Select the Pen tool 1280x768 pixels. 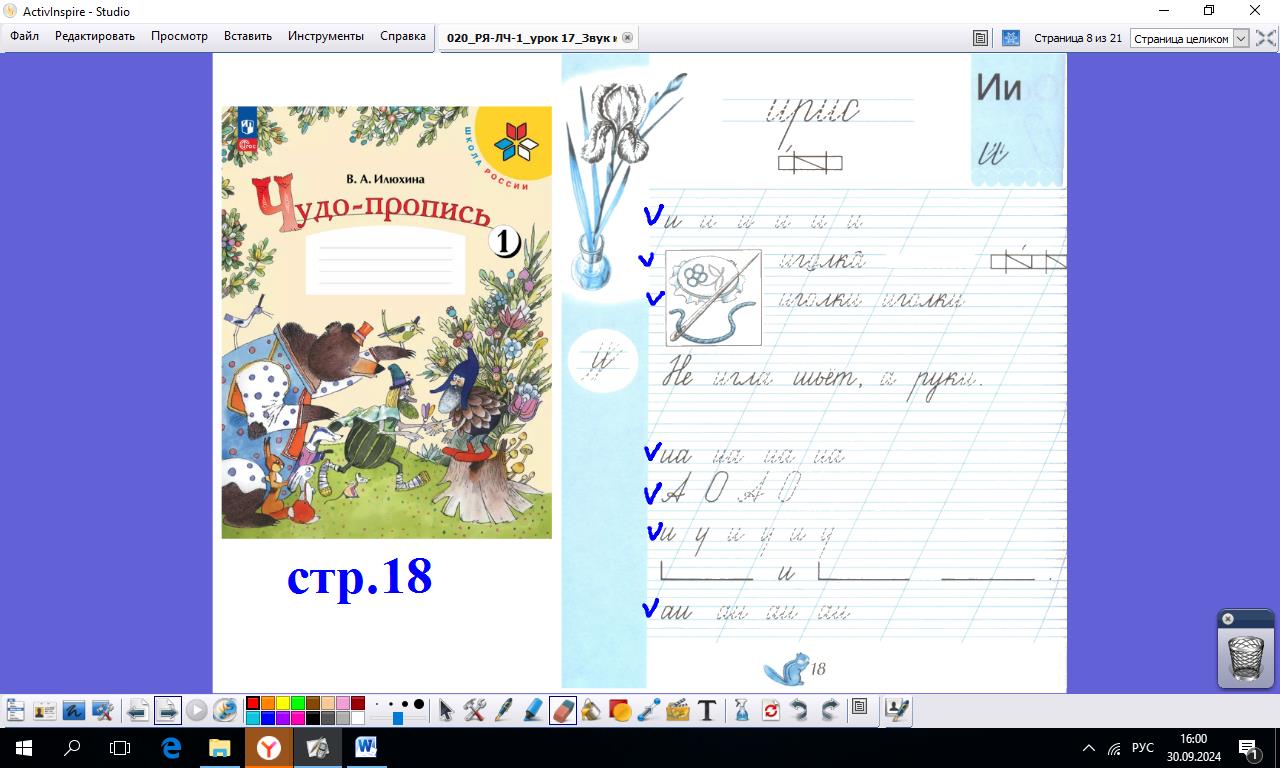click(x=504, y=711)
